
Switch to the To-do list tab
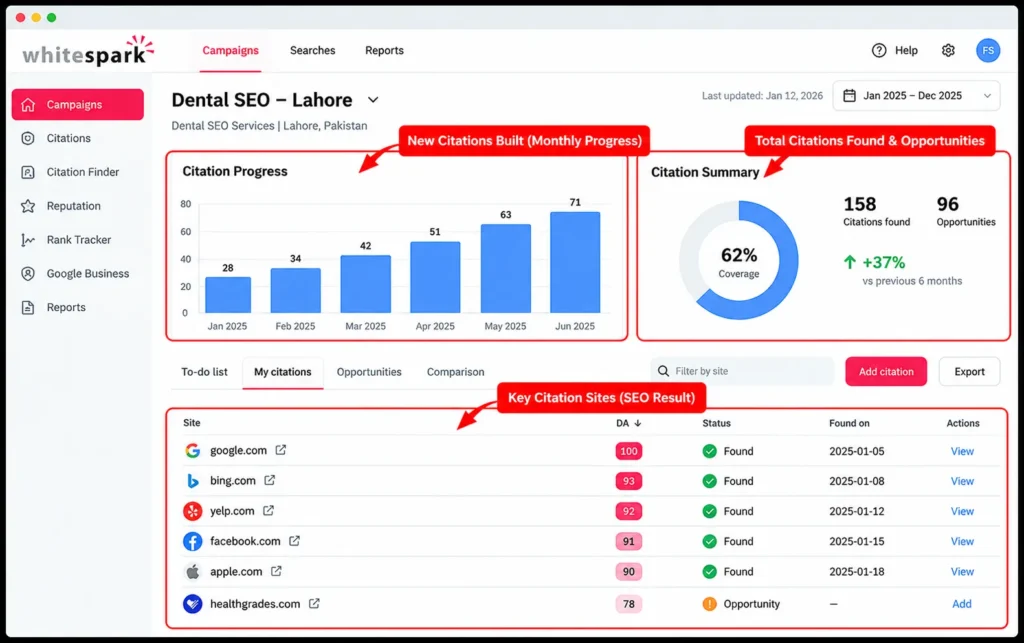tap(204, 372)
